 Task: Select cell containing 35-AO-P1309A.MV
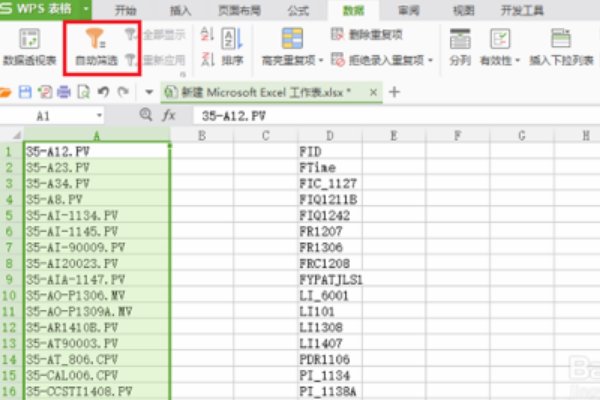coord(97,311)
